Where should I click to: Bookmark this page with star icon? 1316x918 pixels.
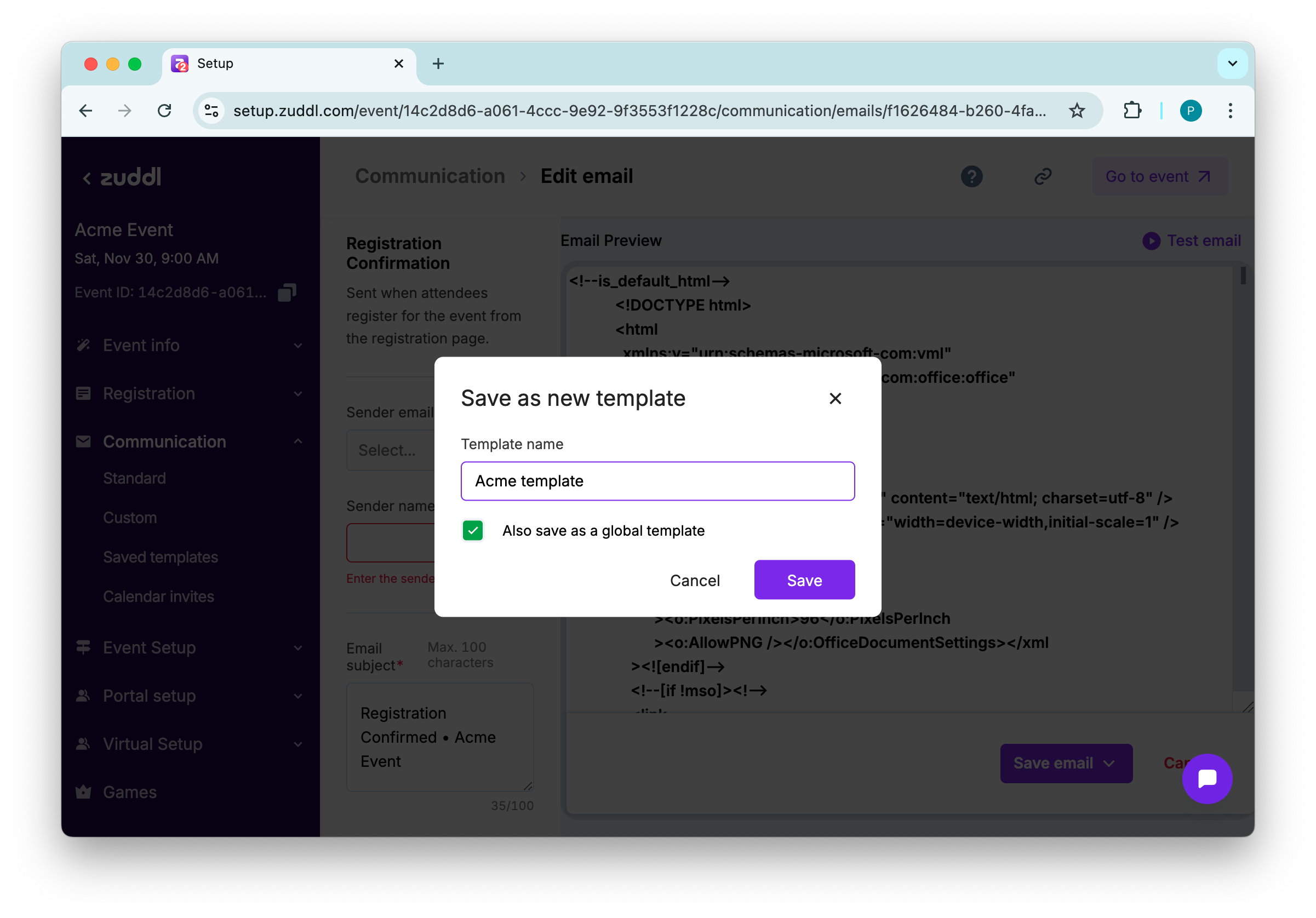[x=1077, y=111]
